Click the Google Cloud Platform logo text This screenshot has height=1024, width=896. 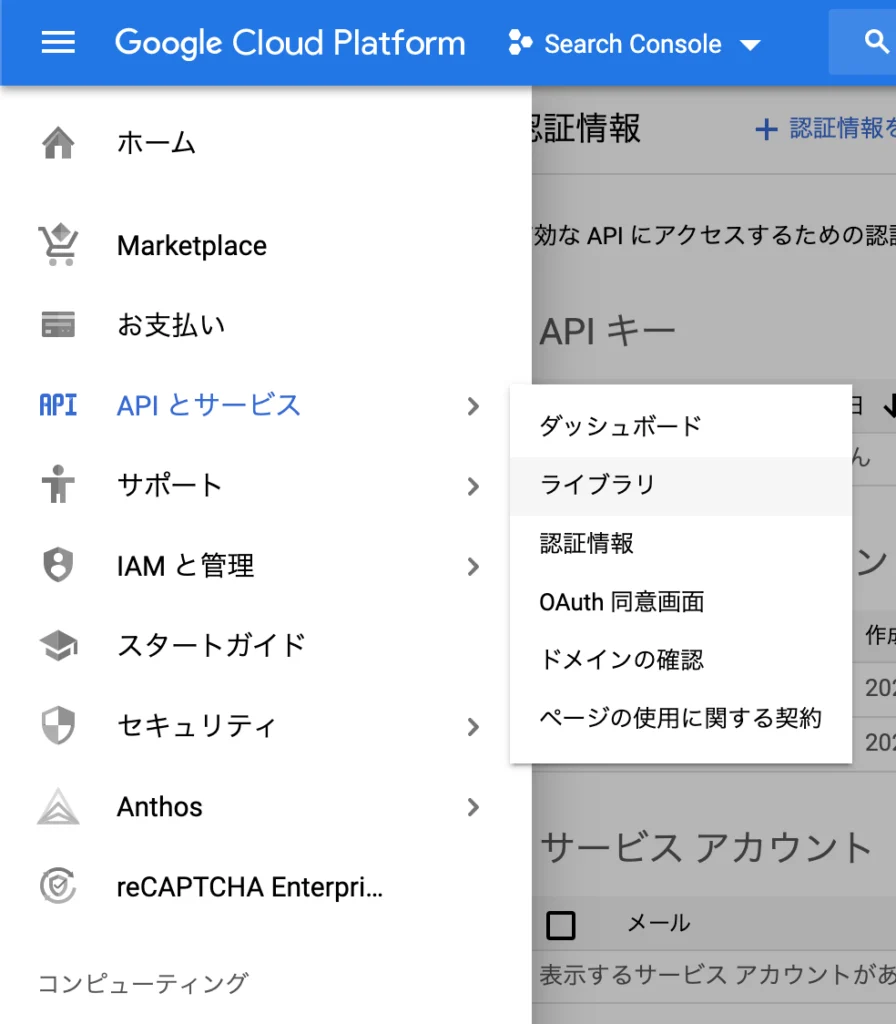coord(290,43)
